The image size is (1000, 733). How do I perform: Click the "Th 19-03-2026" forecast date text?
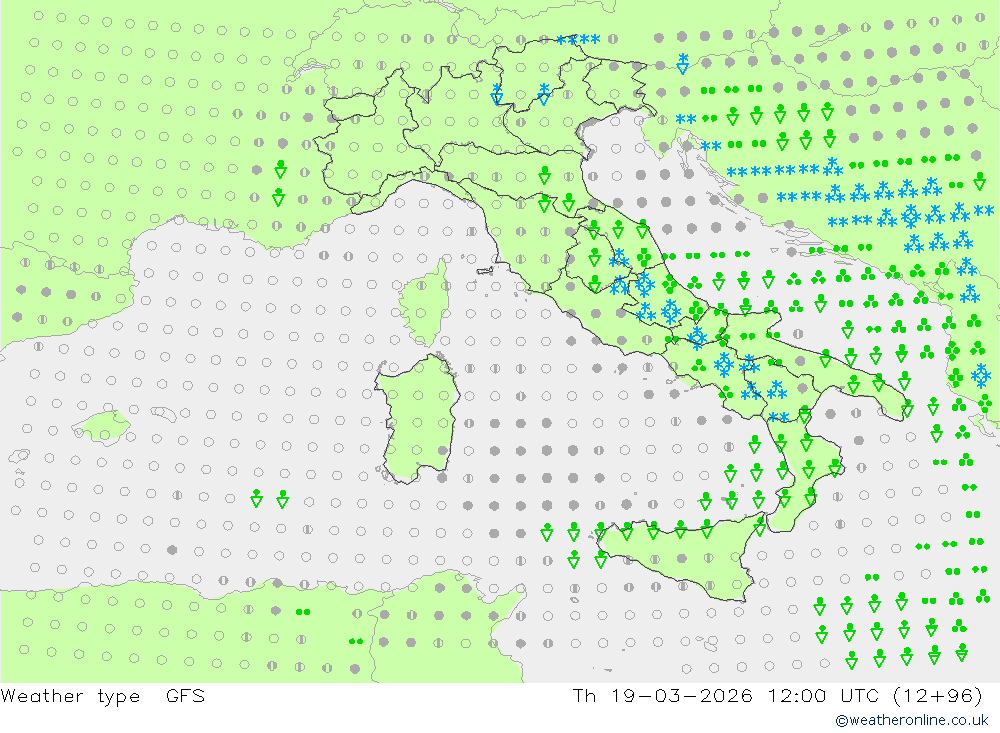663,695
